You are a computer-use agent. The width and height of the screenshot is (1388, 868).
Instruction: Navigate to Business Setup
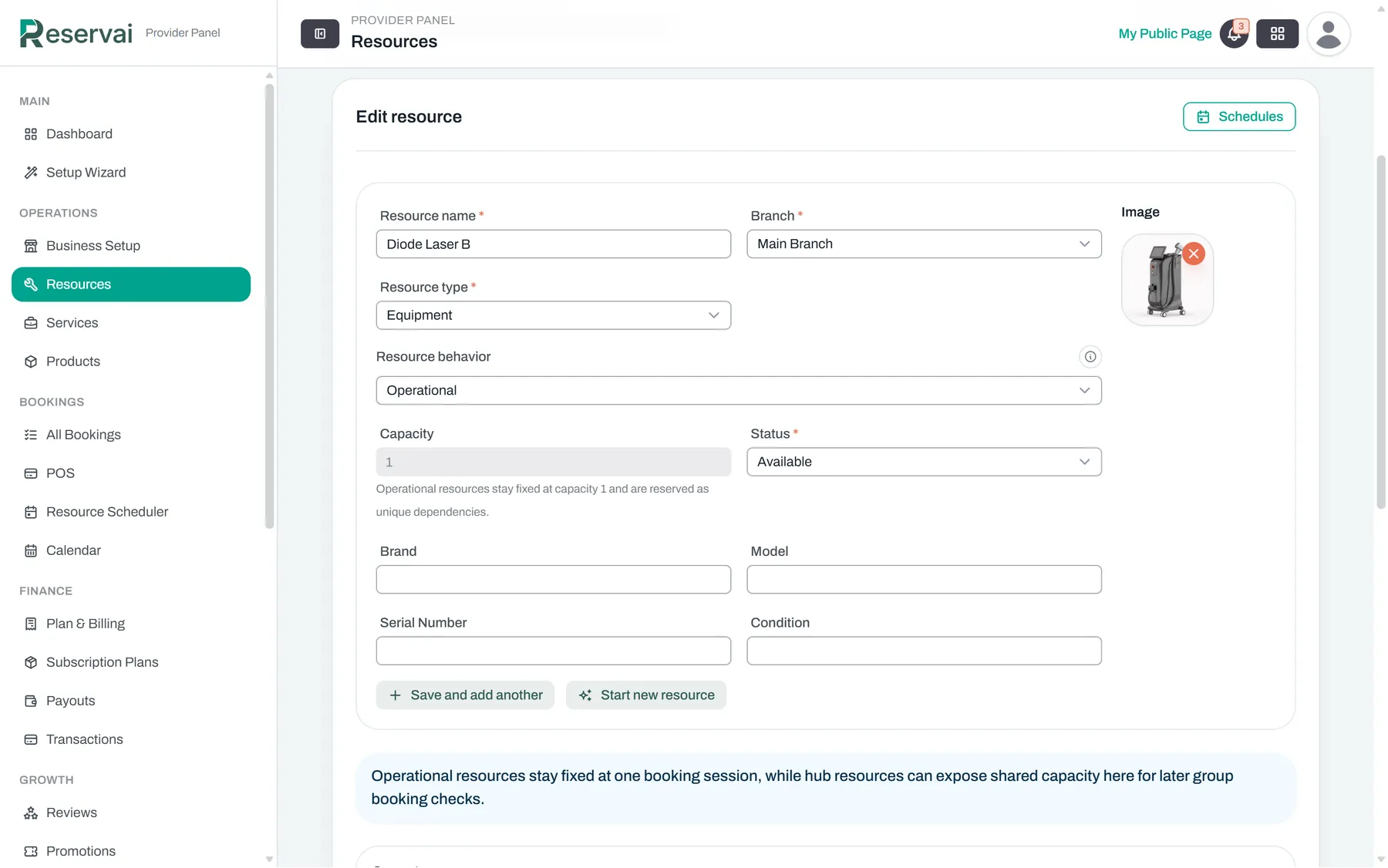[x=131, y=246]
